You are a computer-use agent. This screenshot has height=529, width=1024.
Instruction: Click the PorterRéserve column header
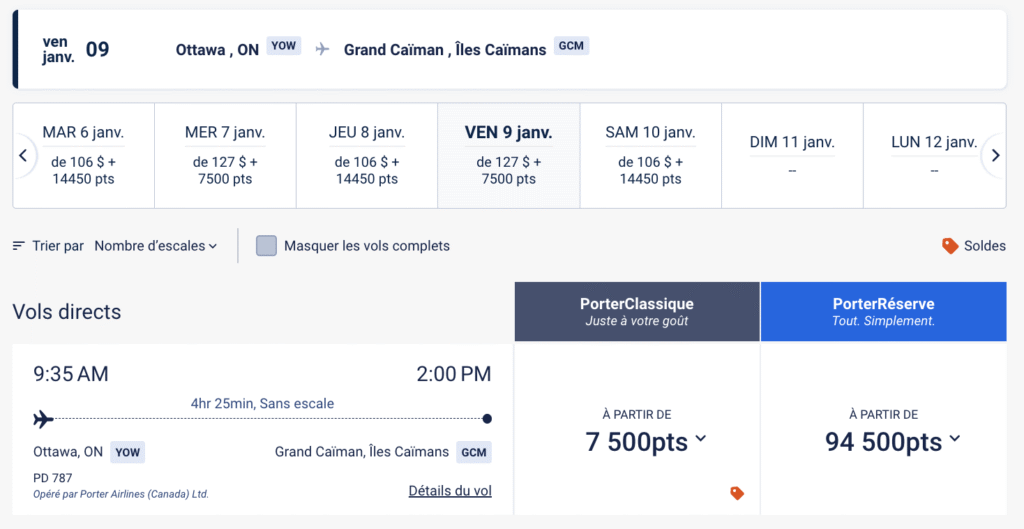883,312
